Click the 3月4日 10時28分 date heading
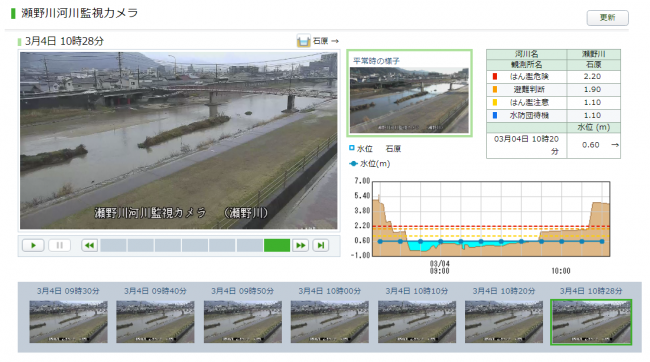 [x=64, y=41]
